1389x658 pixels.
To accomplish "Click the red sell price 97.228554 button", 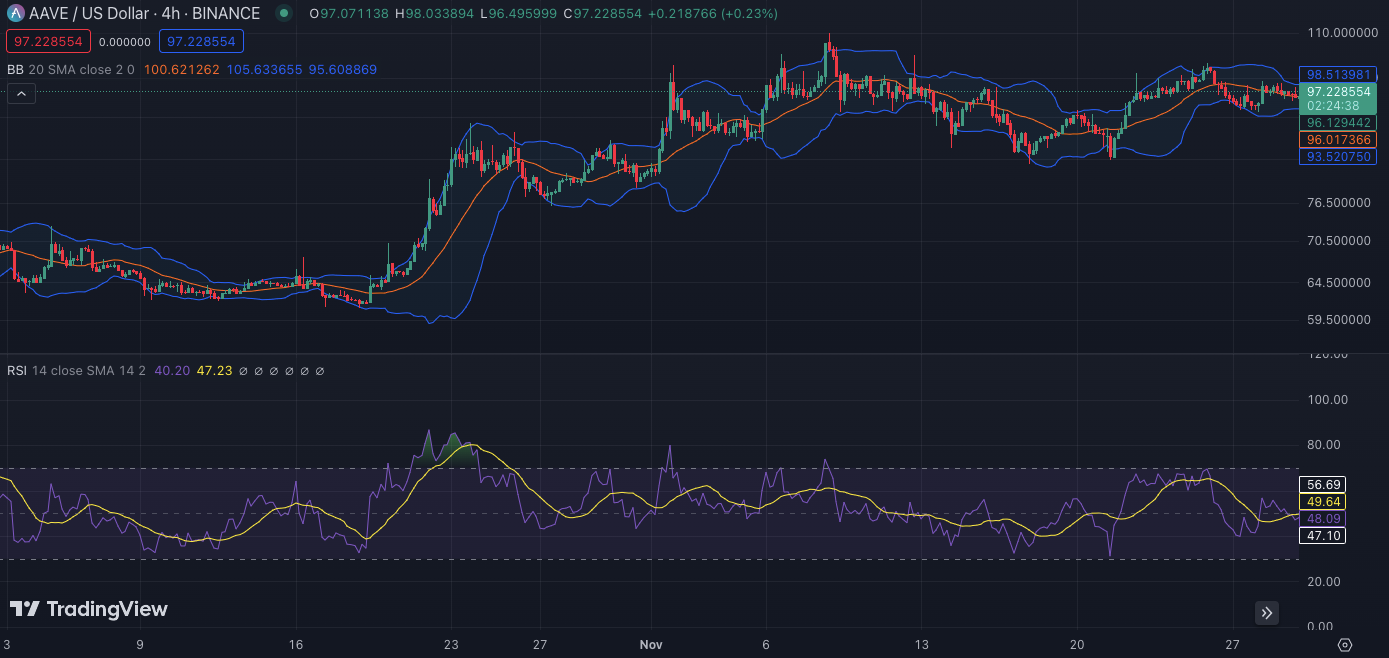I will tap(48, 41).
